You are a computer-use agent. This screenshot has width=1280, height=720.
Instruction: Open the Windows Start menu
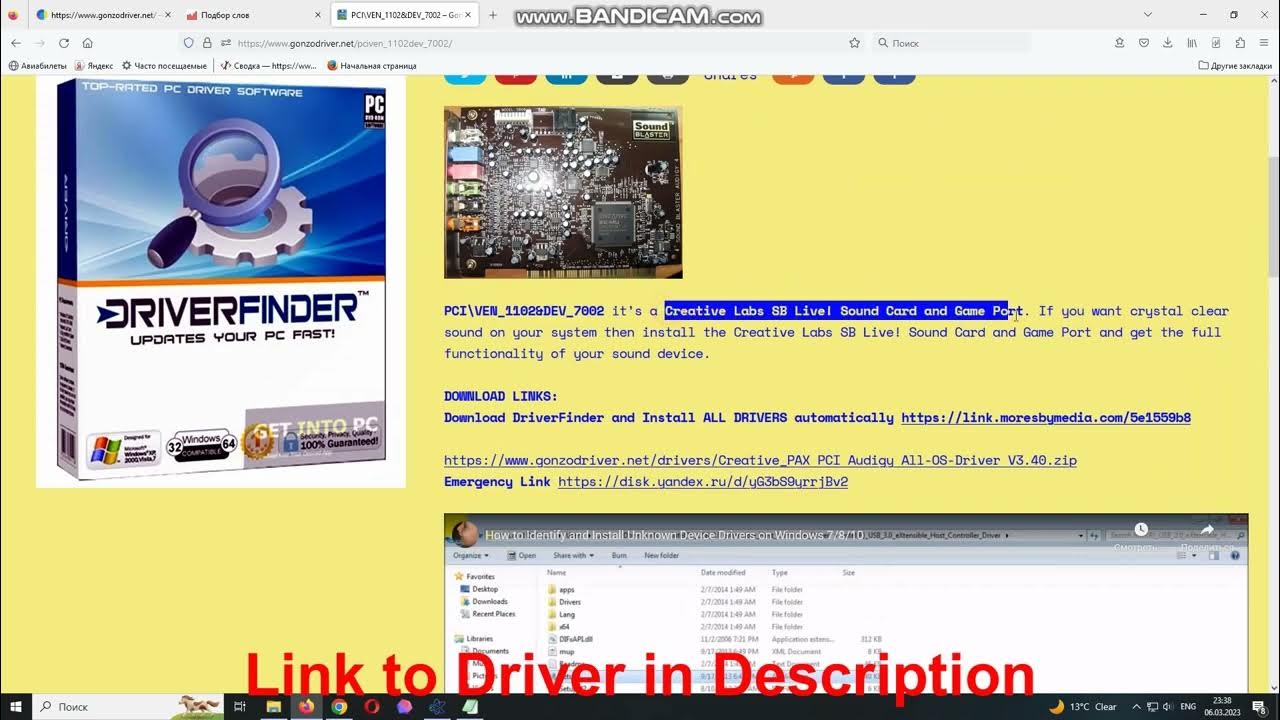point(16,706)
